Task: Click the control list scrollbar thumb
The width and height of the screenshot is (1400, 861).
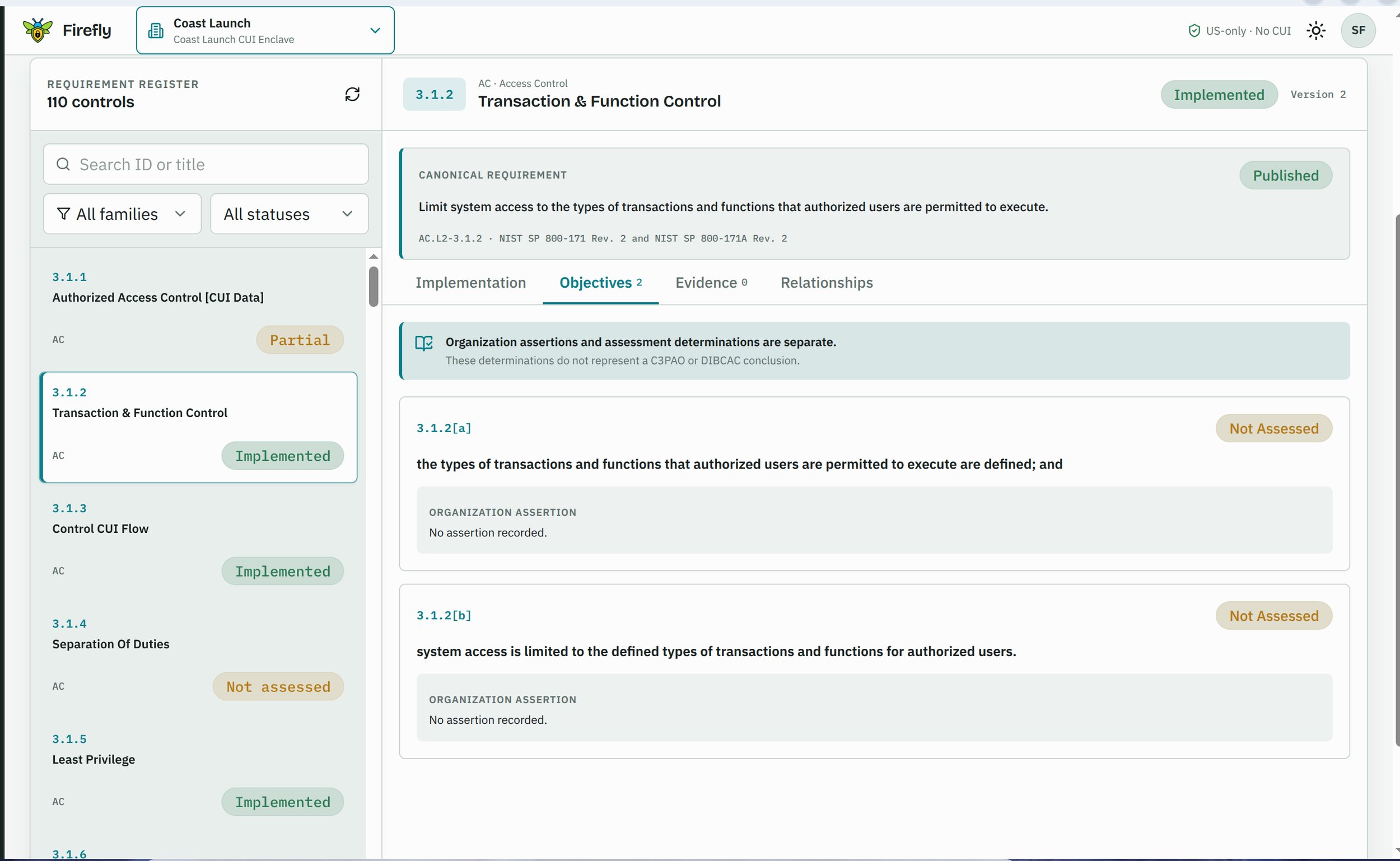Action: [373, 287]
